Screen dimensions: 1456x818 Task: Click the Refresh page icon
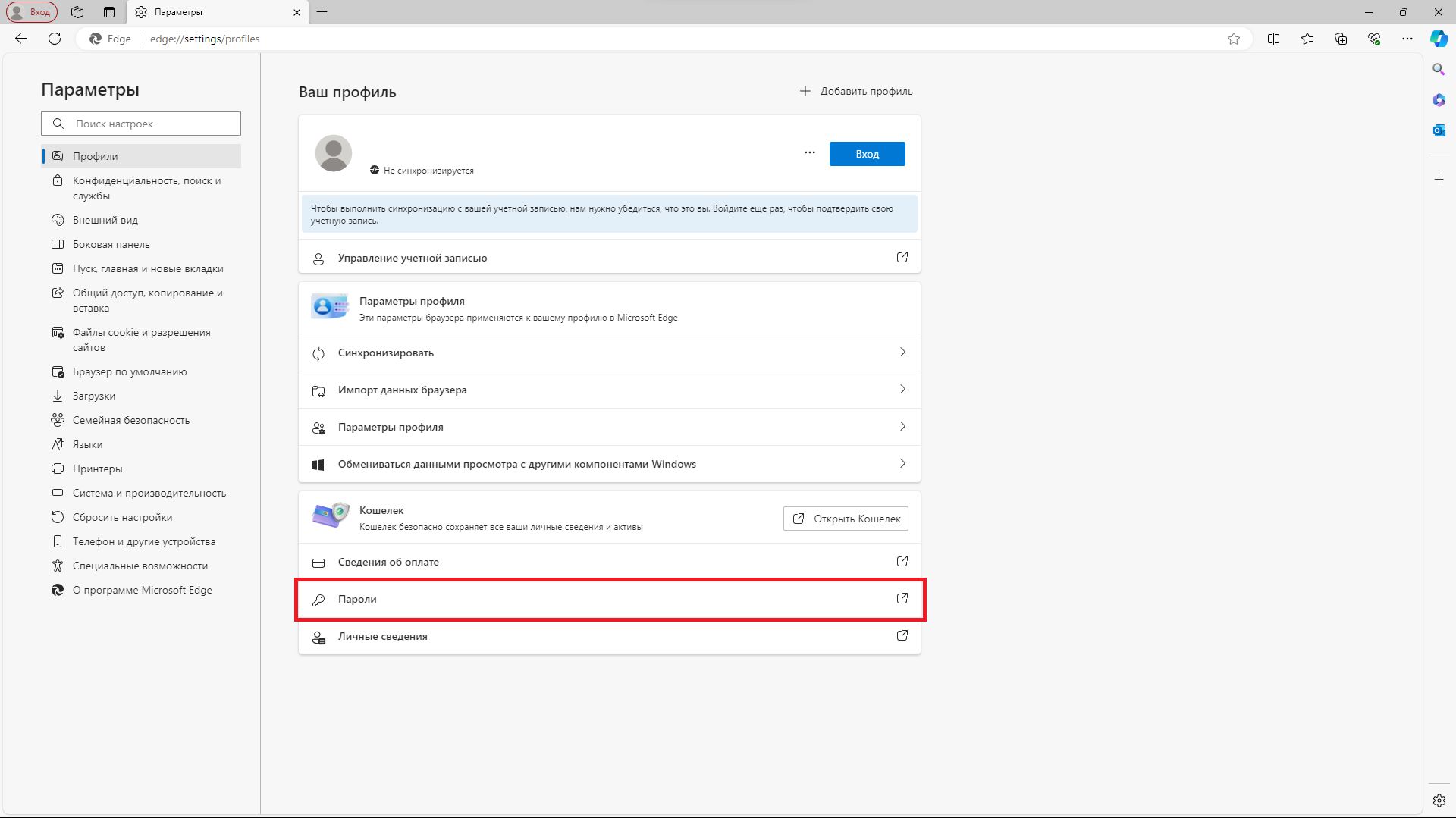coord(55,39)
